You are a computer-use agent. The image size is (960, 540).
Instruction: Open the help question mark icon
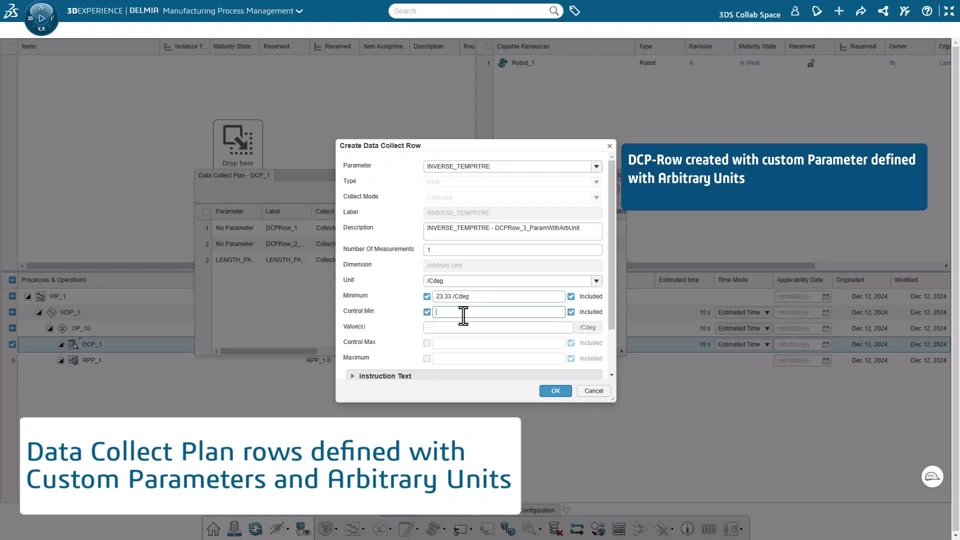927,11
